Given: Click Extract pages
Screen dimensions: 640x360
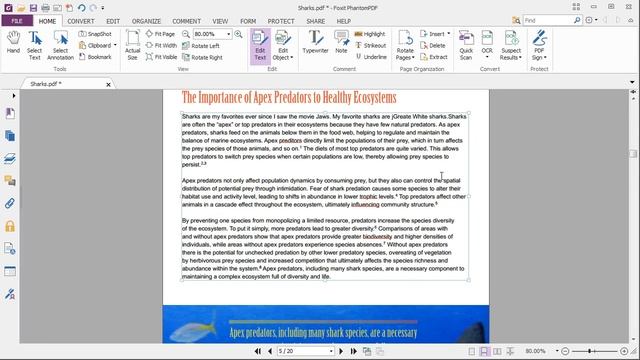Looking at the screenshot, I should (434, 57).
